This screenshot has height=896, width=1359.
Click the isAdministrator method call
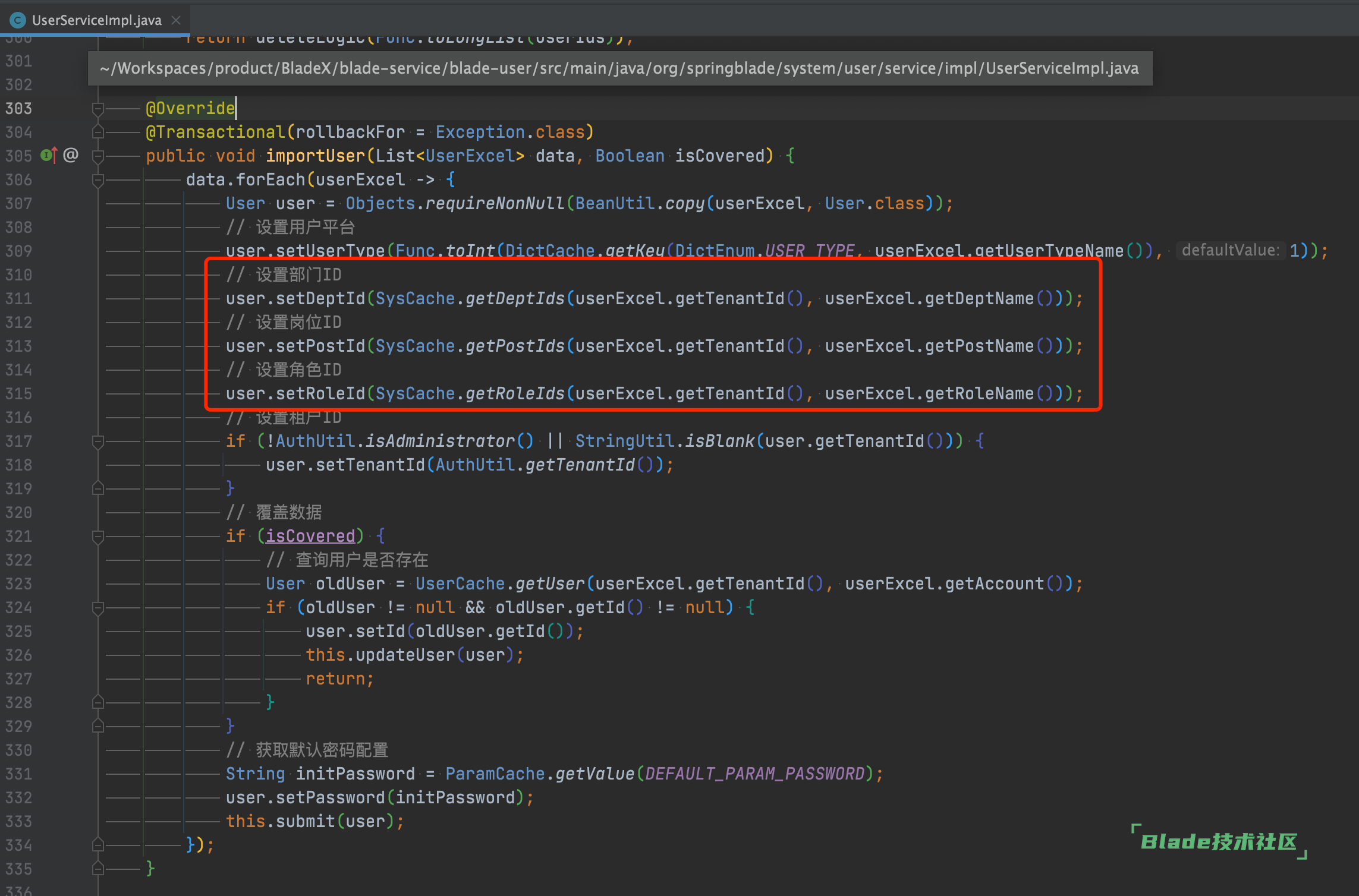click(441, 441)
